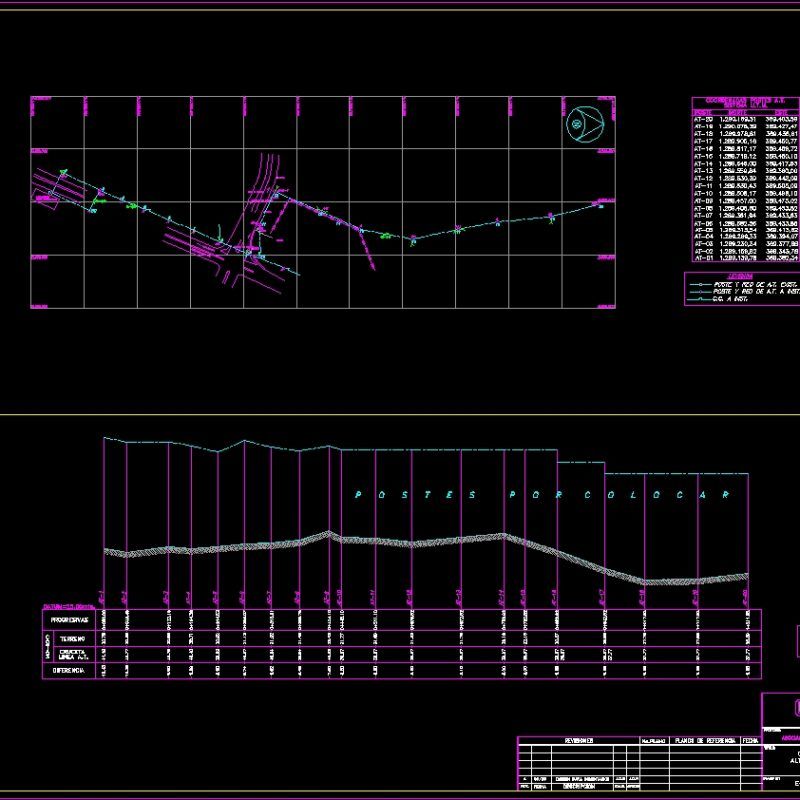The height and width of the screenshot is (800, 800).
Task: Click the REVISIONES title block heading
Action: (x=577, y=741)
